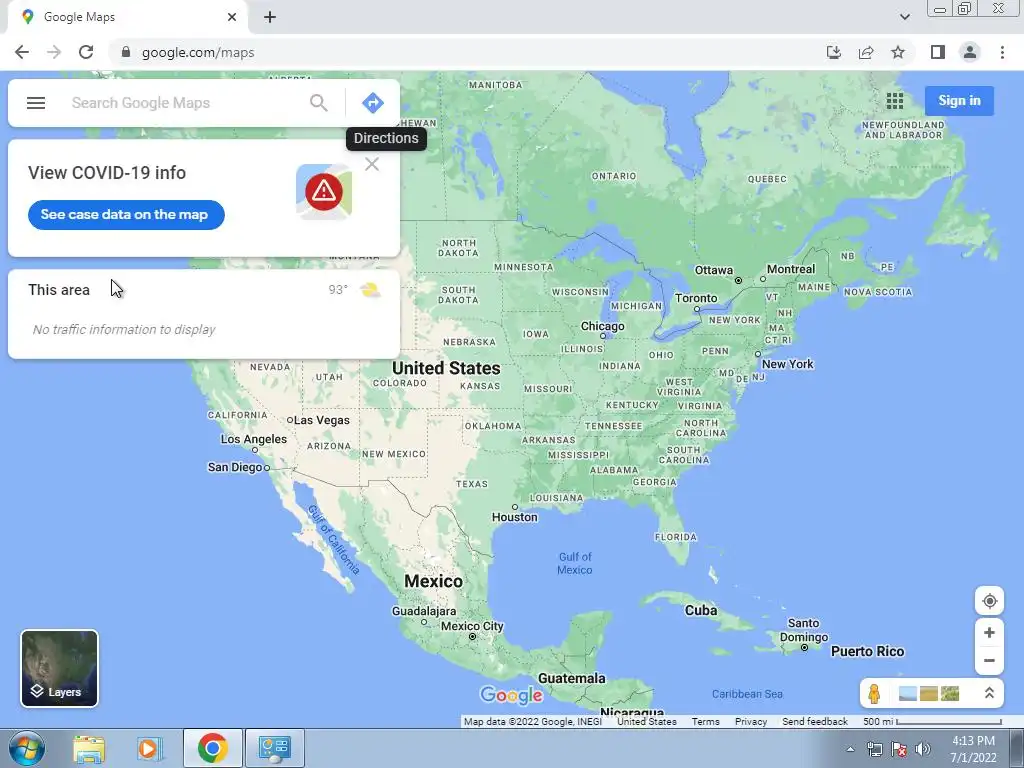Open the Google apps grid
Image resolution: width=1024 pixels, height=768 pixels.
[895, 101]
